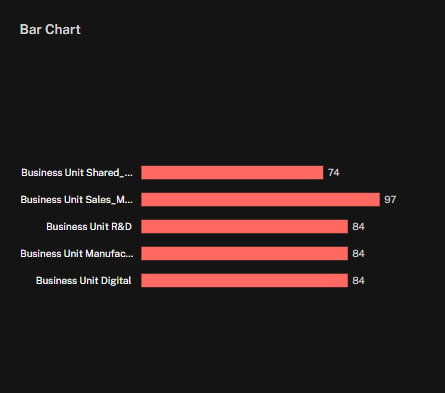445x393 pixels.
Task: Select the Business Unit Shared_ label
Action: (77, 173)
